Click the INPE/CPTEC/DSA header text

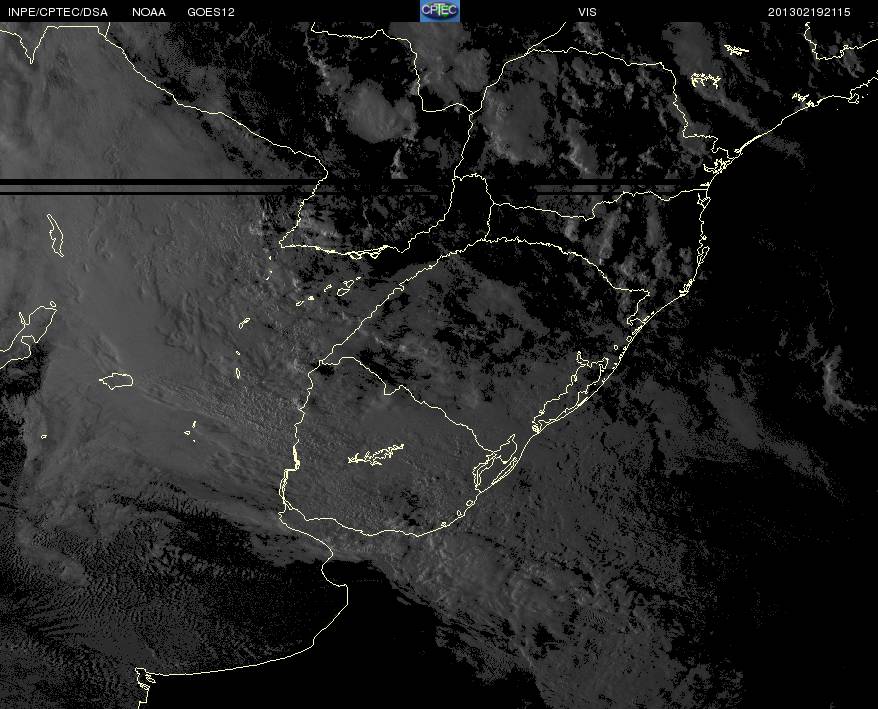[x=57, y=12]
